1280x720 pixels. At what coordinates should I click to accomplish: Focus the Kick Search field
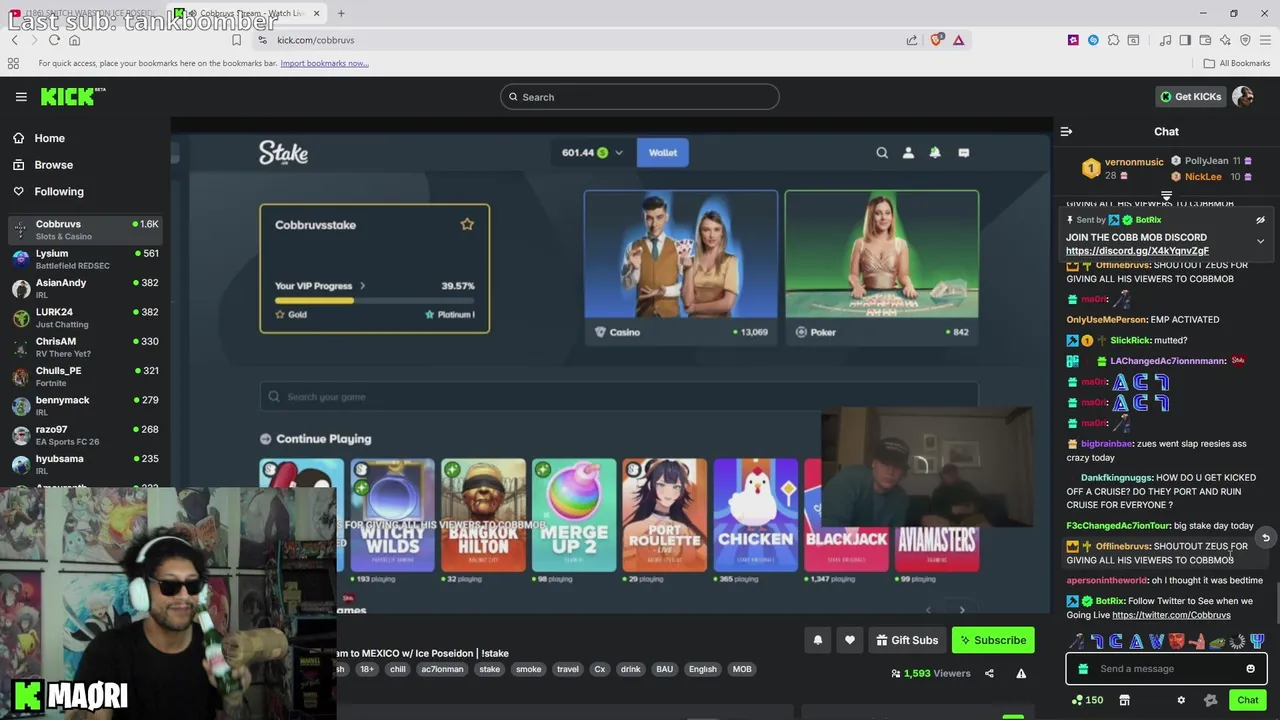pos(640,97)
